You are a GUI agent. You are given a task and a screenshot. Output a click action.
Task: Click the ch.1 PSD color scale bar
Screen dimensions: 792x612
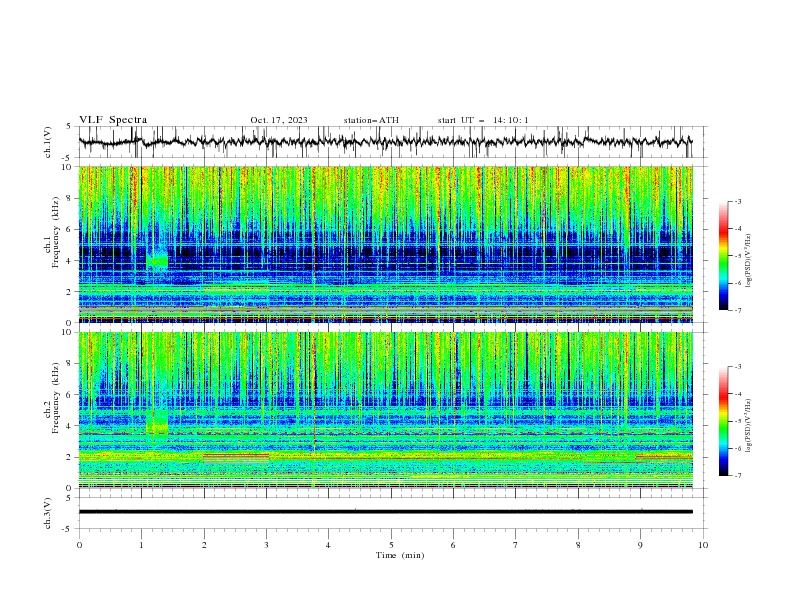[x=723, y=255]
